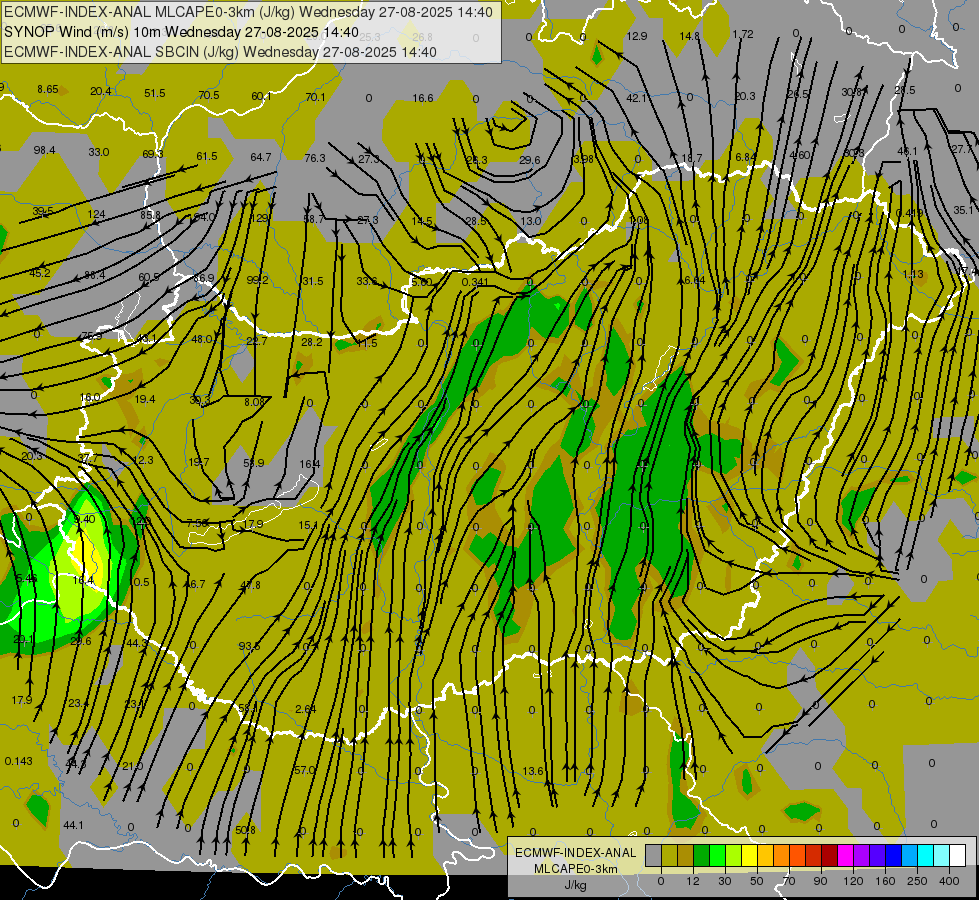Click the legend tick label 50

757,881
